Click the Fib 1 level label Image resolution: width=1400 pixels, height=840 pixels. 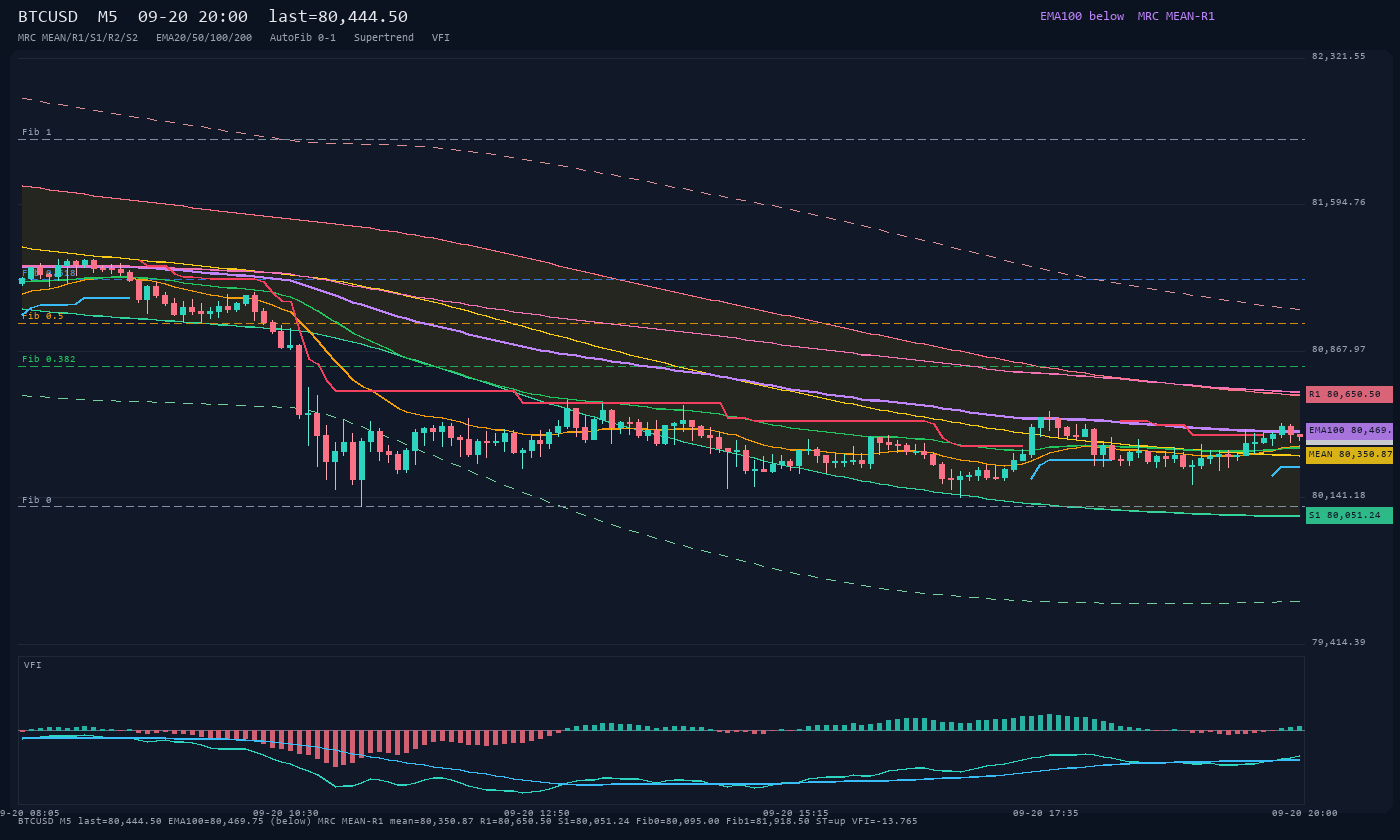click(x=37, y=132)
